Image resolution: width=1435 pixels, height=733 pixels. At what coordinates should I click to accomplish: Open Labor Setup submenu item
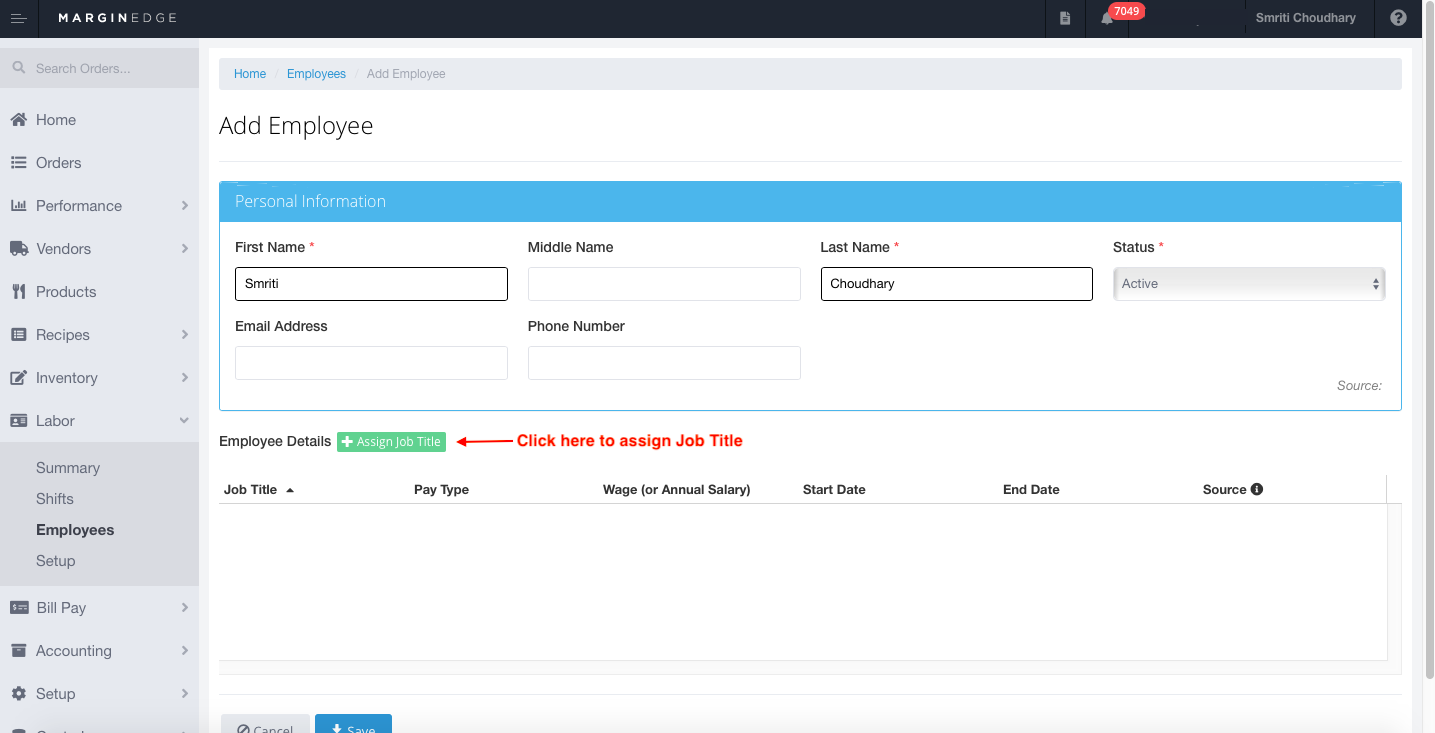pyautogui.click(x=56, y=561)
